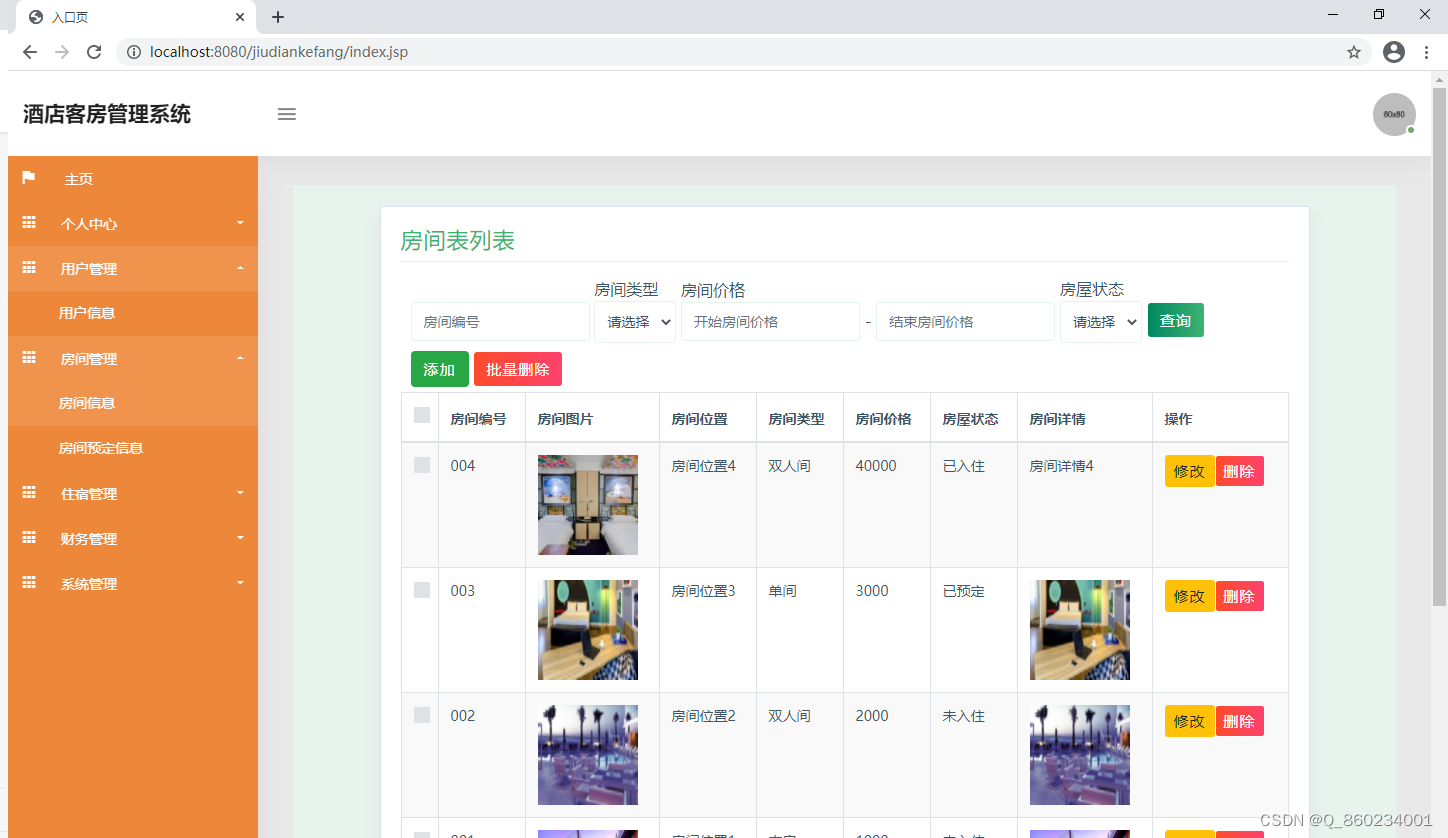
Task: Click the 查询 search button
Action: [1176, 320]
